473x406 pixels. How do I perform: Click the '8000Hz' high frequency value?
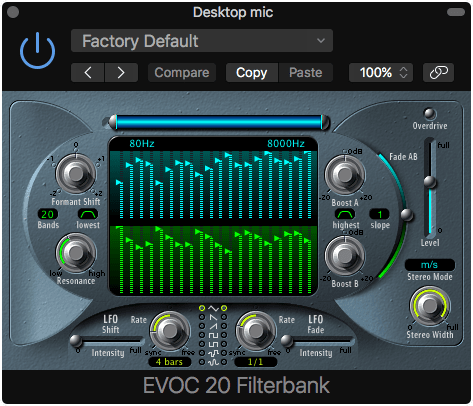pos(286,144)
